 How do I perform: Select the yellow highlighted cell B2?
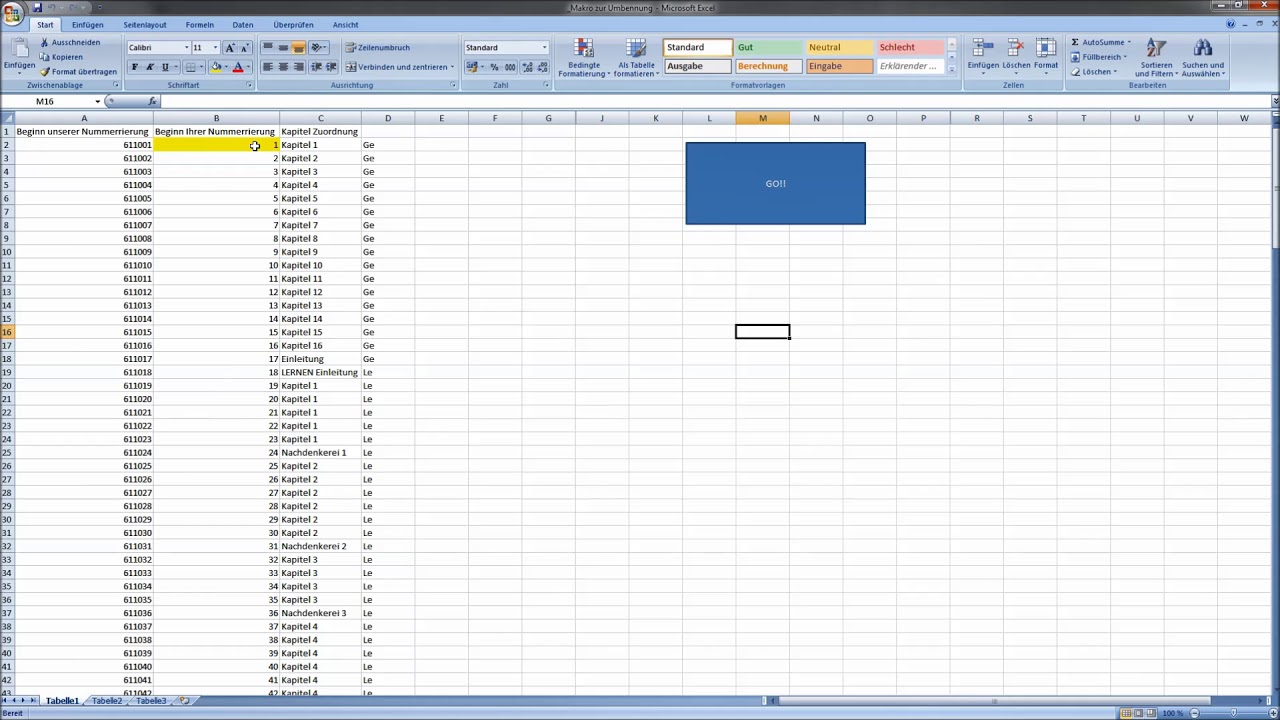click(x=216, y=145)
